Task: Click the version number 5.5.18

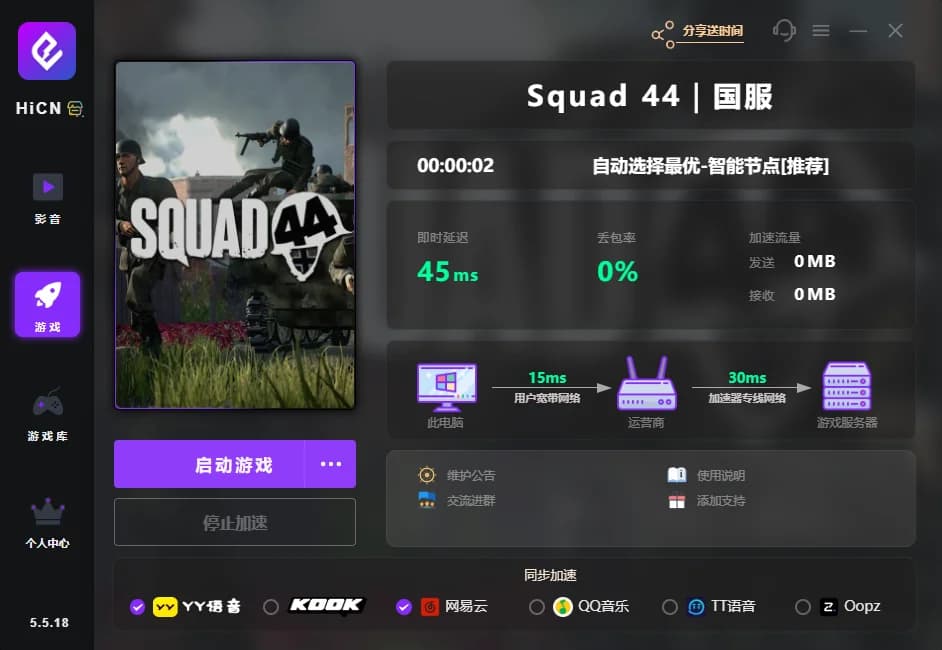Action: click(49, 622)
